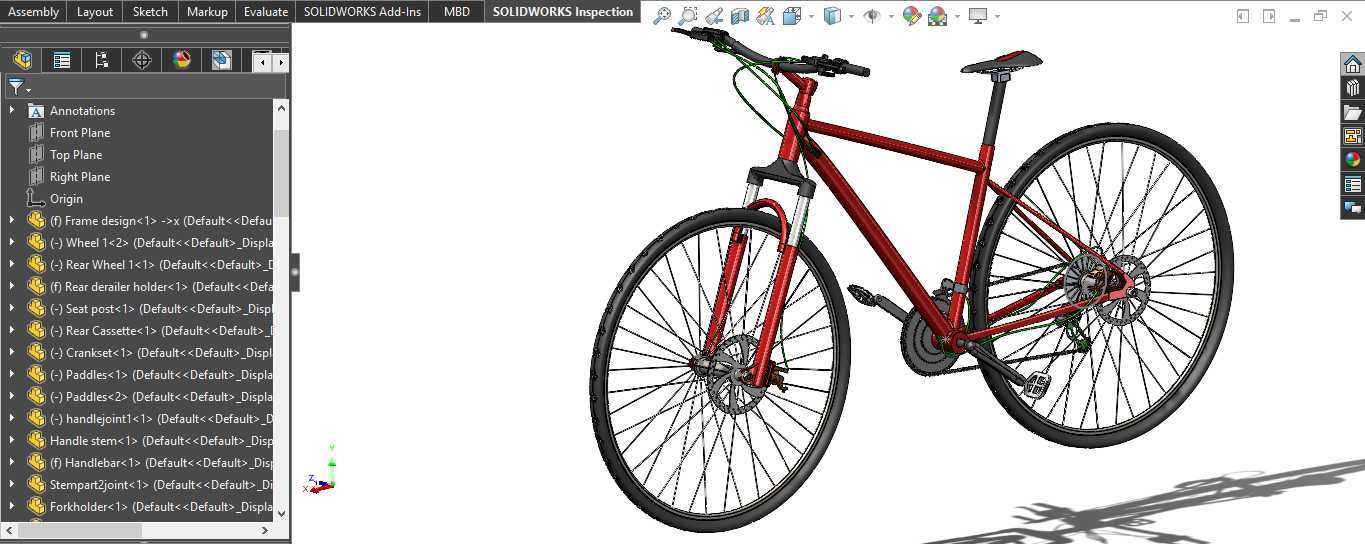Click the sixth manager tab cube icon
Image resolution: width=1365 pixels, height=544 pixels.
[x=222, y=60]
